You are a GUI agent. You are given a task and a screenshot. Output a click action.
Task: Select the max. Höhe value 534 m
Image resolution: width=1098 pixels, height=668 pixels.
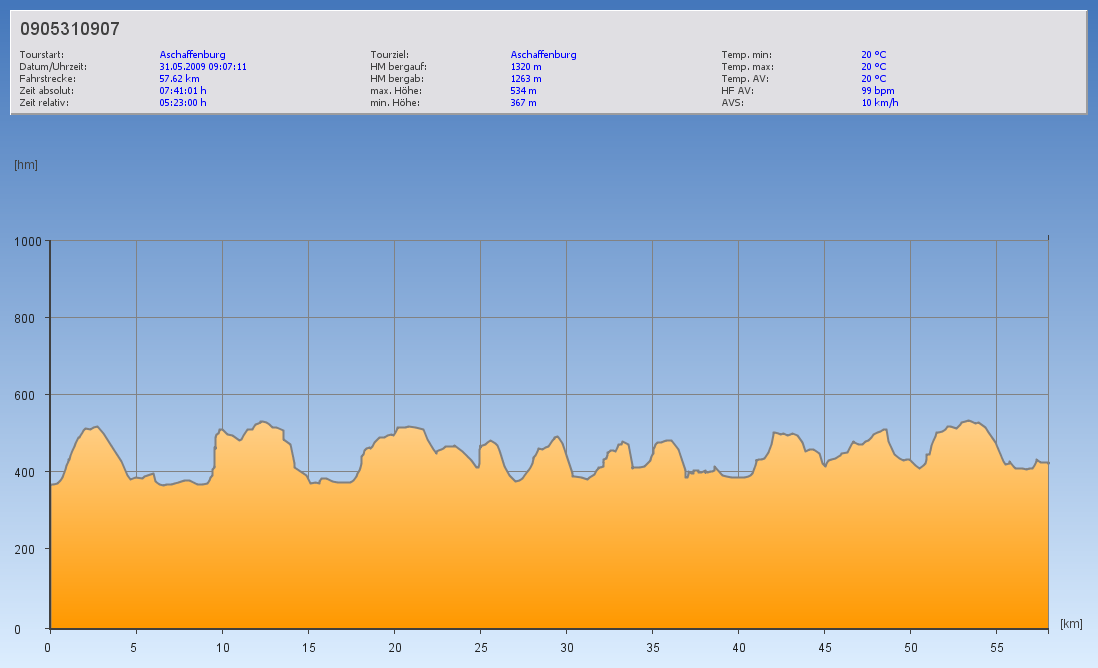[x=523, y=90]
